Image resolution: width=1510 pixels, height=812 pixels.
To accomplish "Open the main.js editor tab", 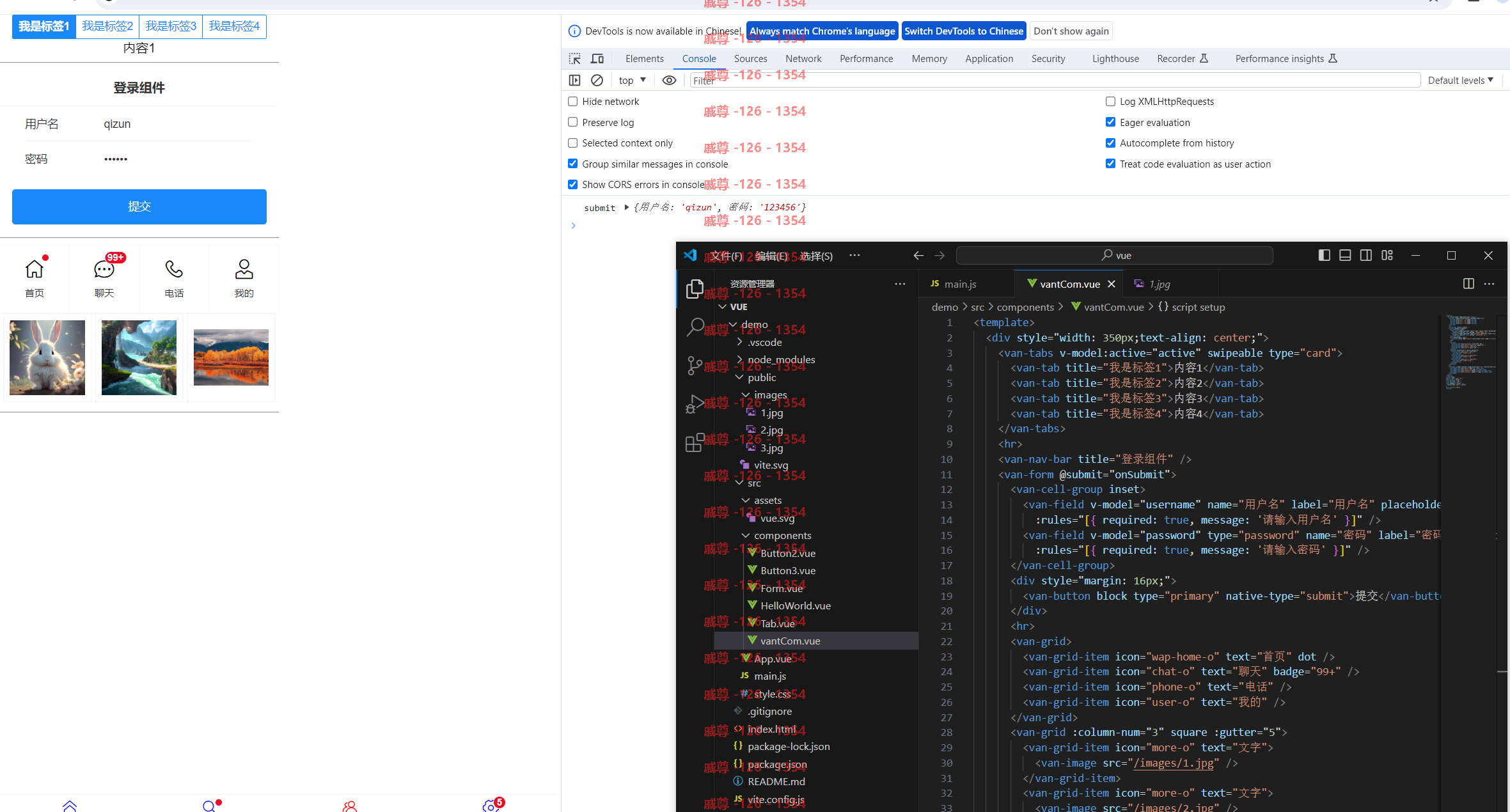I will pos(960,284).
